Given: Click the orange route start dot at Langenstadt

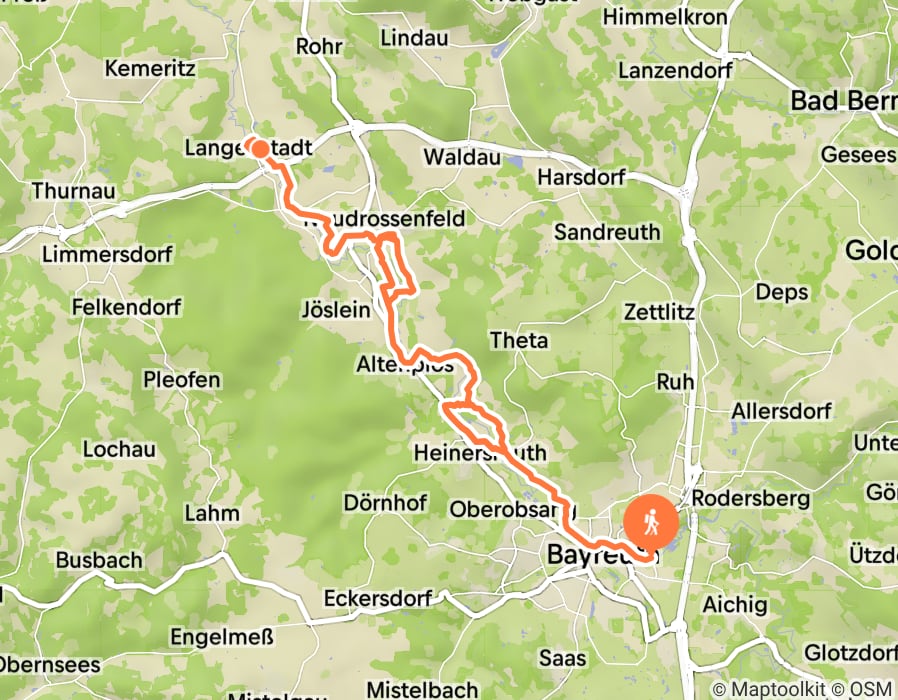Looking at the screenshot, I should [260, 149].
